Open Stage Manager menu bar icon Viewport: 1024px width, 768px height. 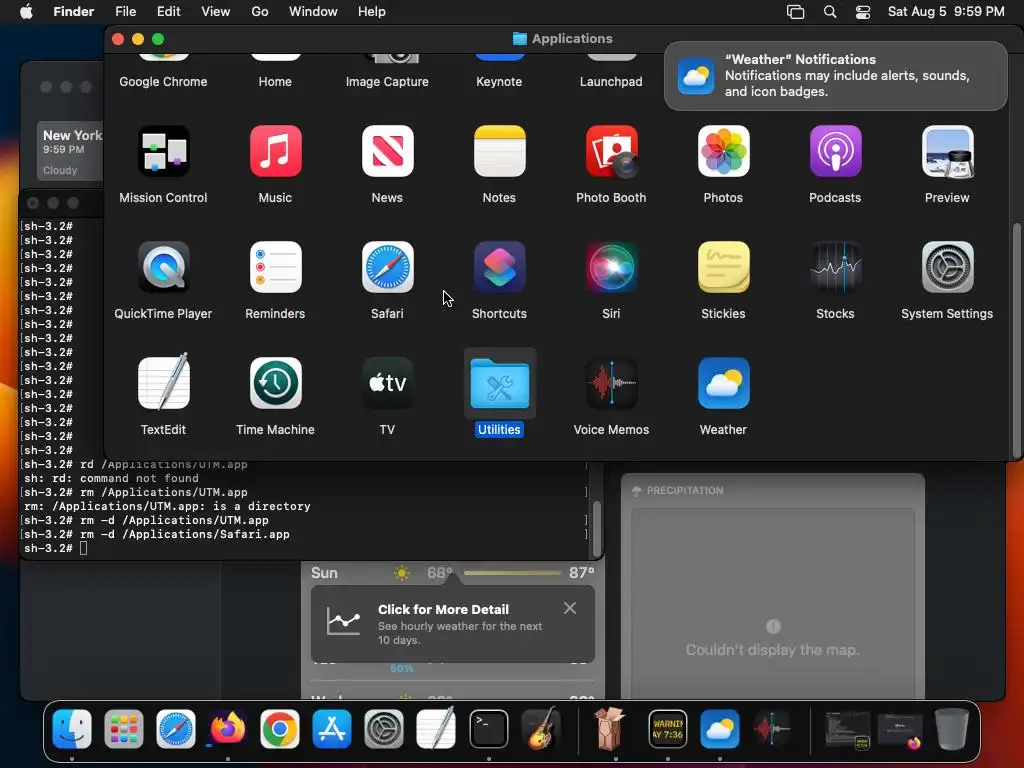[795, 12]
